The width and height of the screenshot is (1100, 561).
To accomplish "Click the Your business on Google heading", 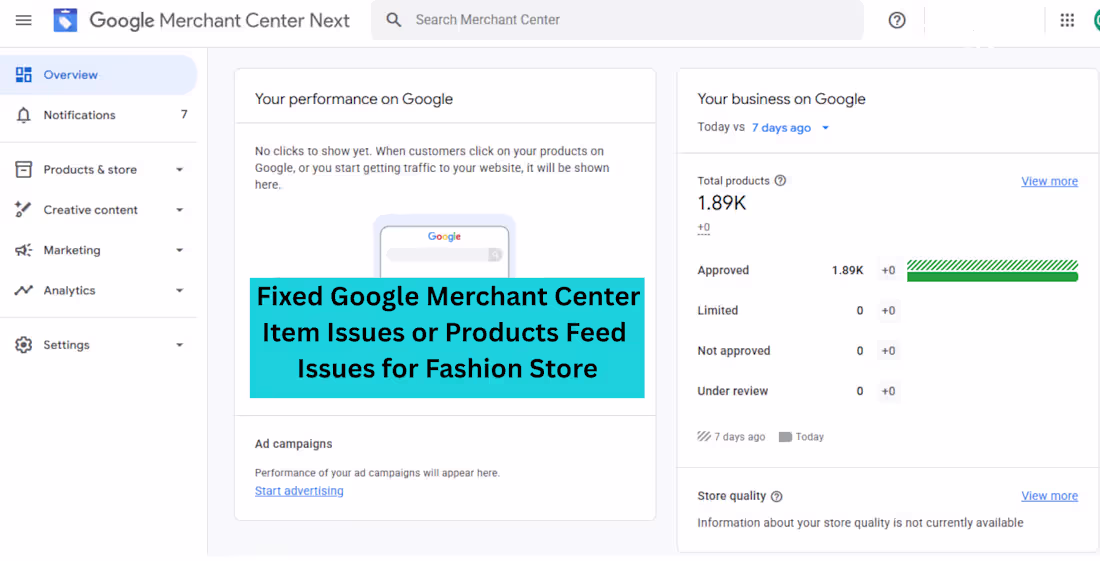I will coord(782,99).
